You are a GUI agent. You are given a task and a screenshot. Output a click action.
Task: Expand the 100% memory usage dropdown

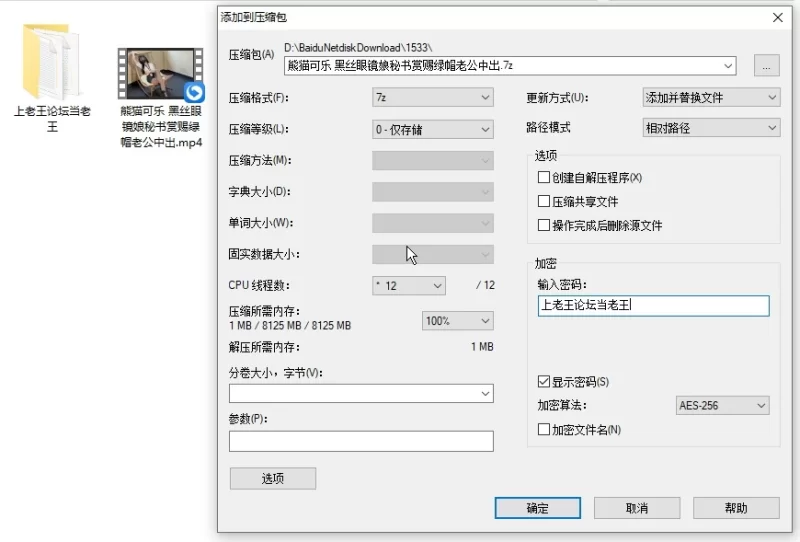pyautogui.click(x=457, y=321)
